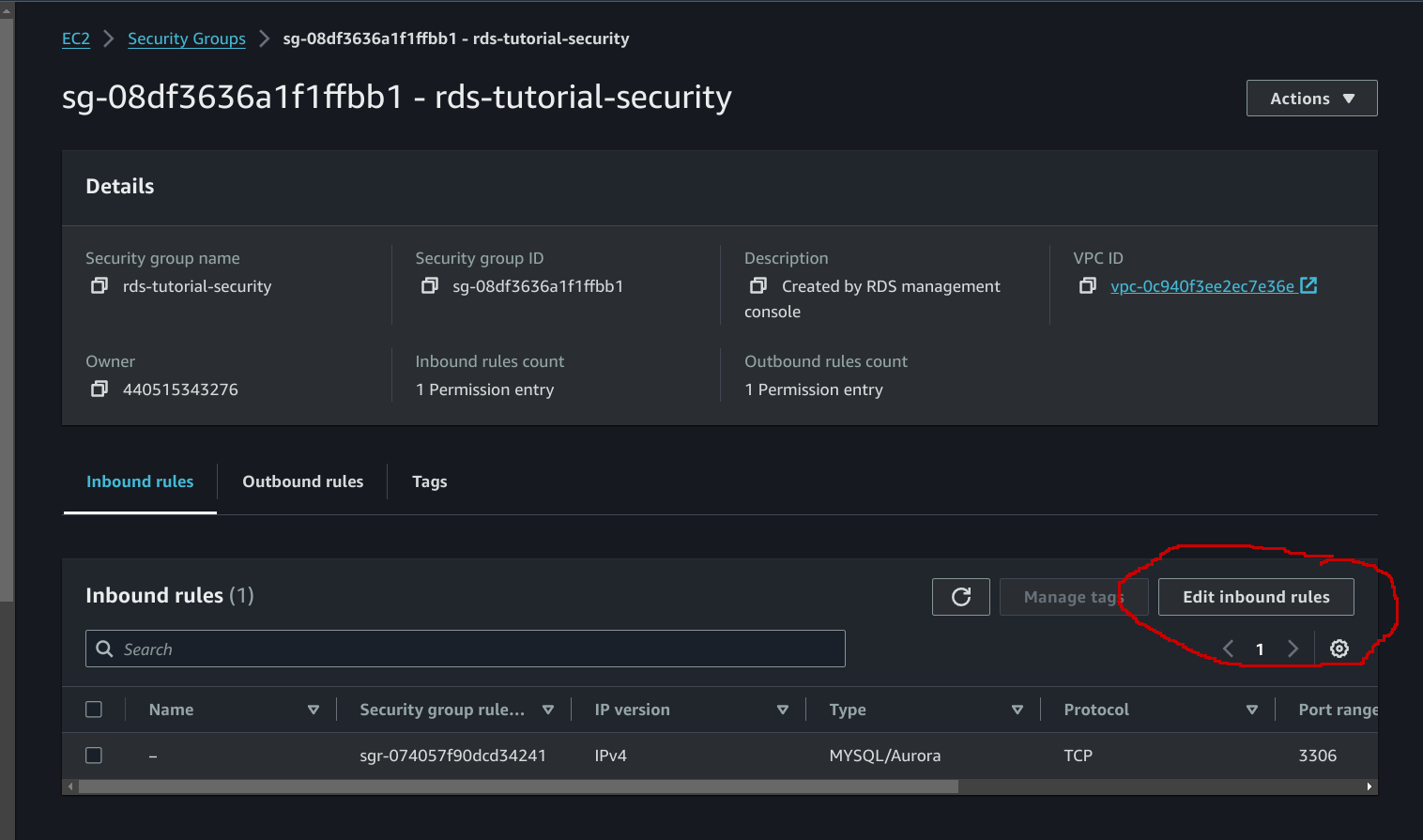Copy the security group ID value
The width and height of the screenshot is (1423, 840).
429,285
